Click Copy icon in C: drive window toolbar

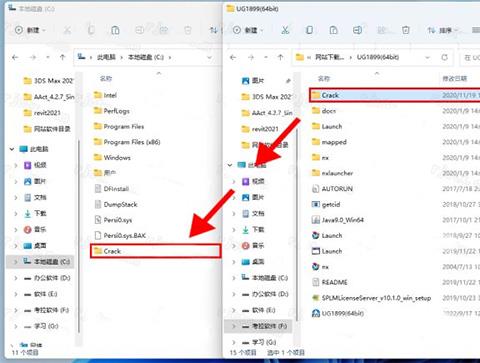click(91, 30)
